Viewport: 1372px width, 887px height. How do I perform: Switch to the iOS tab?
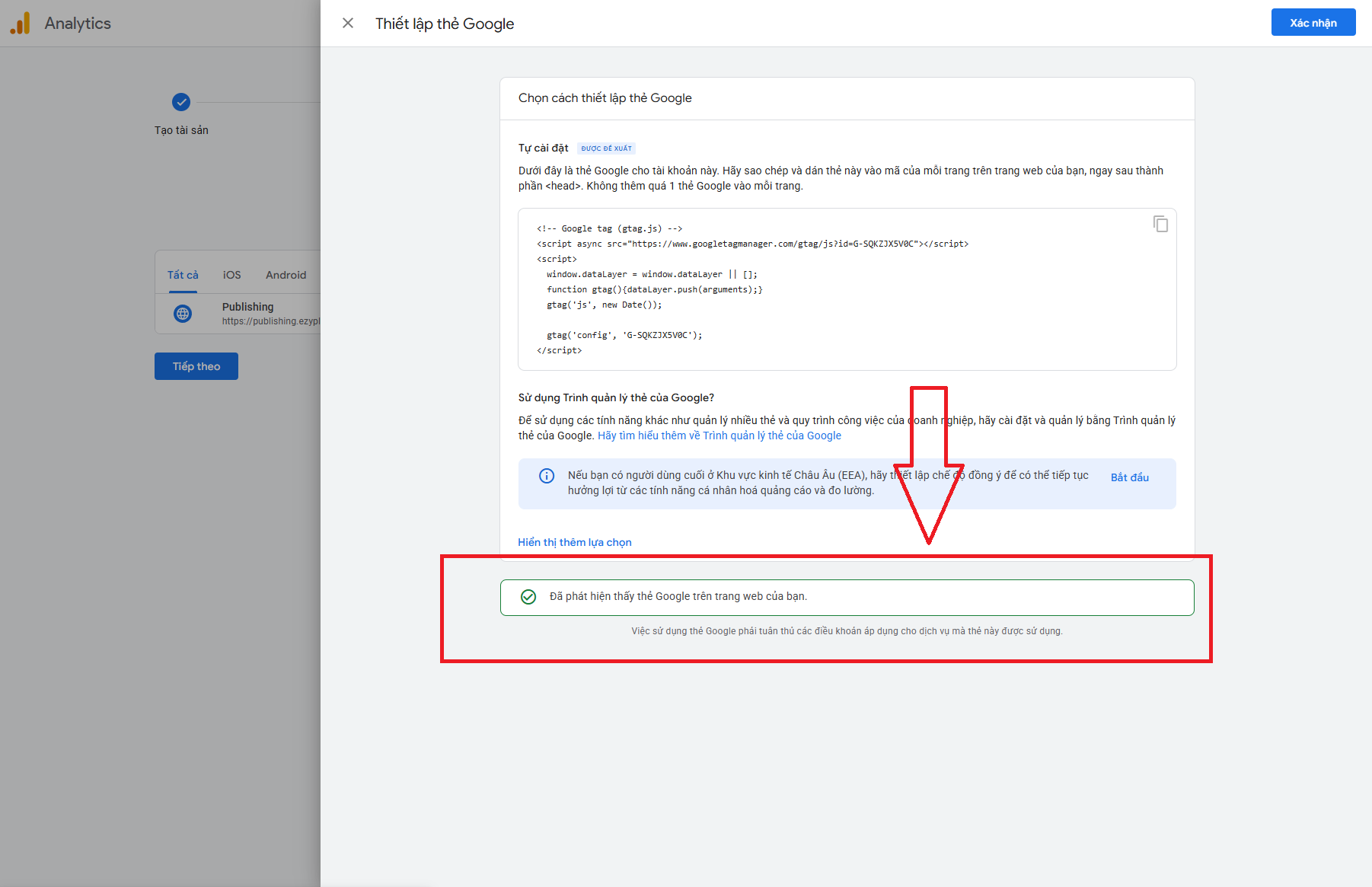[231, 275]
